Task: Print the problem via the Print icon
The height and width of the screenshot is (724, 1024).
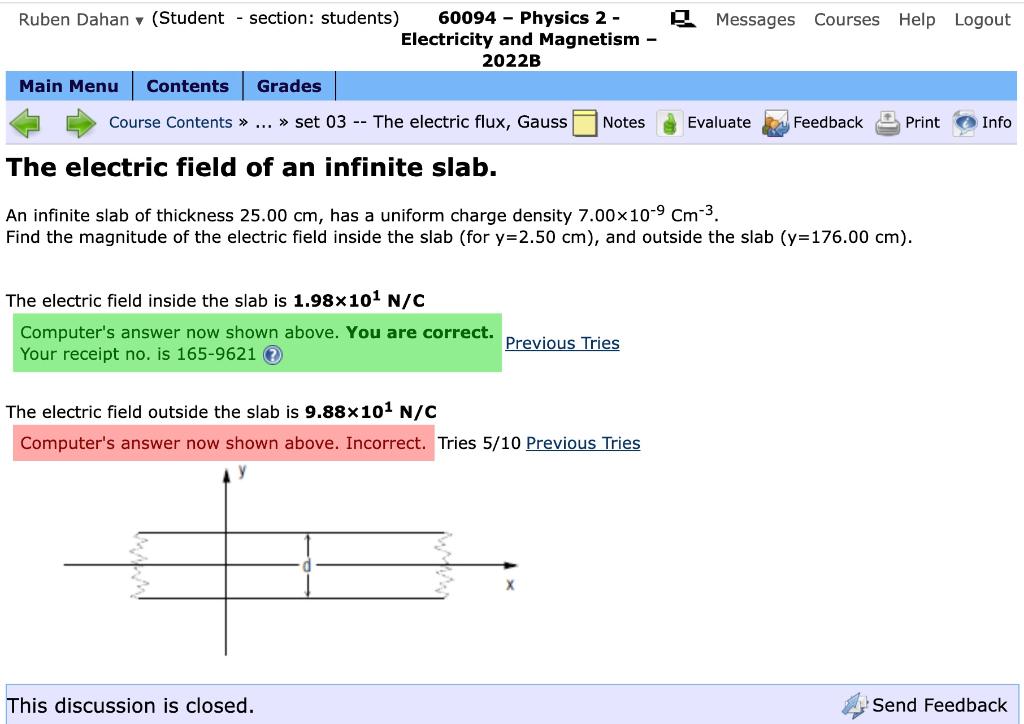Action: pyautogui.click(x=886, y=122)
